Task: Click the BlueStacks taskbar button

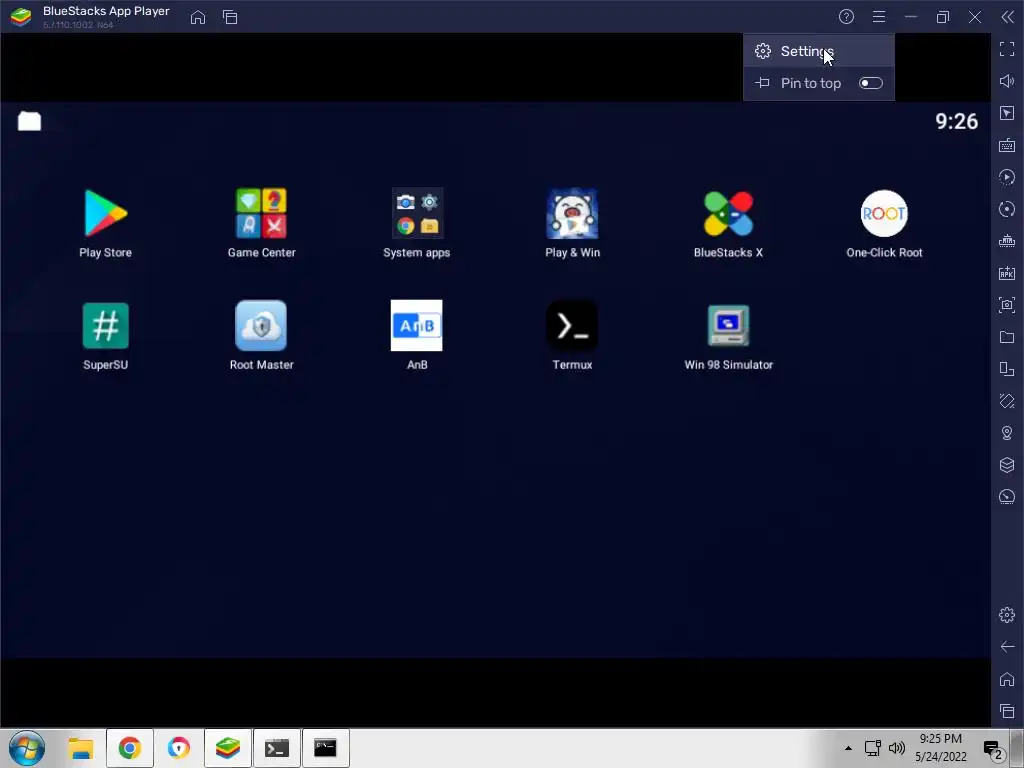Action: point(227,748)
